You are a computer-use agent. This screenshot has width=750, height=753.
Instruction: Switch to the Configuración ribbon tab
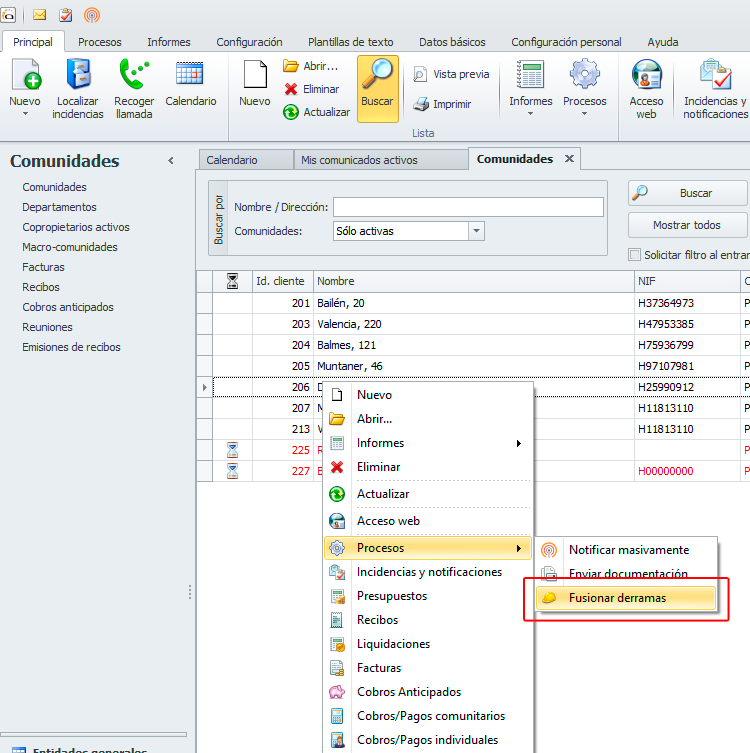249,42
